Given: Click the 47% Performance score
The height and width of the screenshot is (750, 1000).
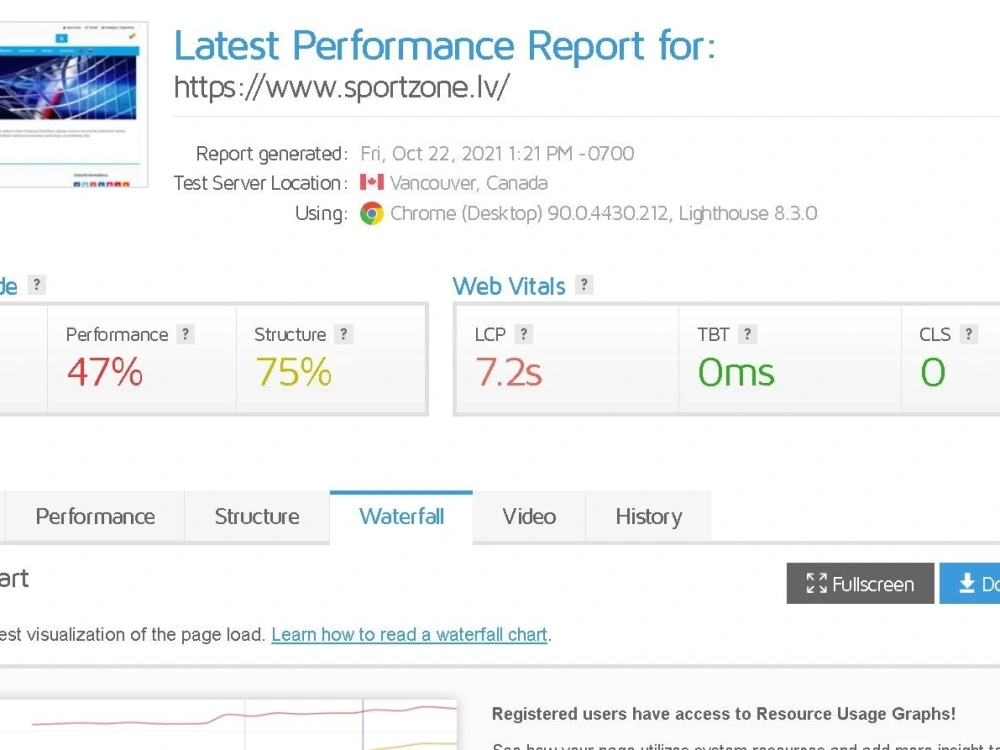Looking at the screenshot, I should pos(105,372).
